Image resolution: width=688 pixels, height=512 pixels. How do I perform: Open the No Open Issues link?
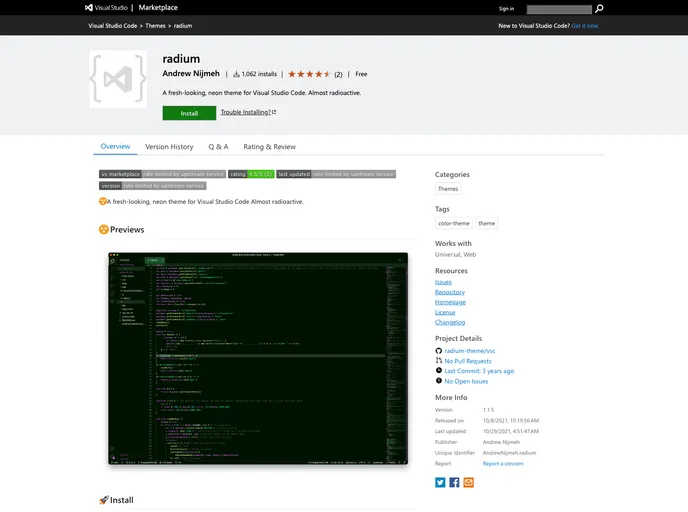pyautogui.click(x=466, y=381)
